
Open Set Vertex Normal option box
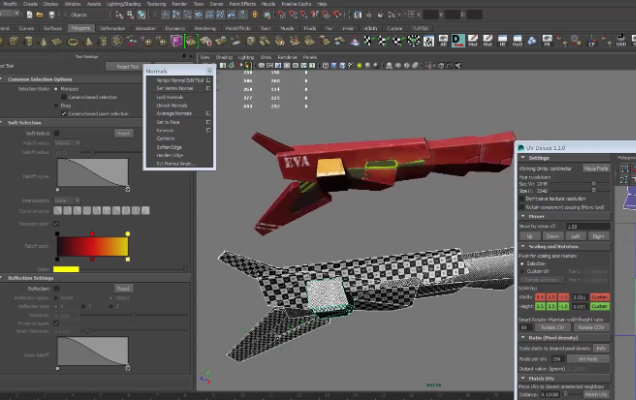(208, 88)
